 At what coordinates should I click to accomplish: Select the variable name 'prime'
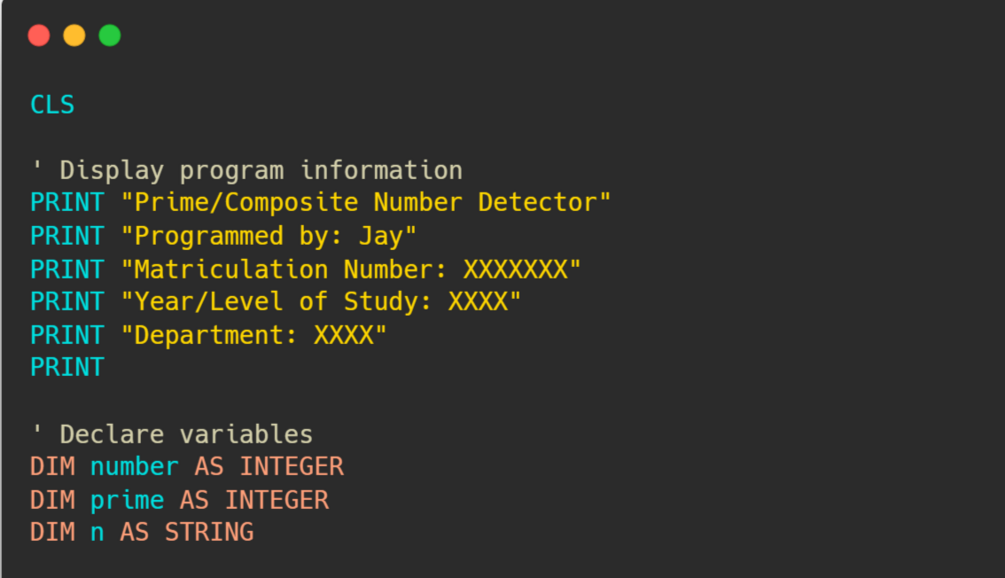point(127,499)
